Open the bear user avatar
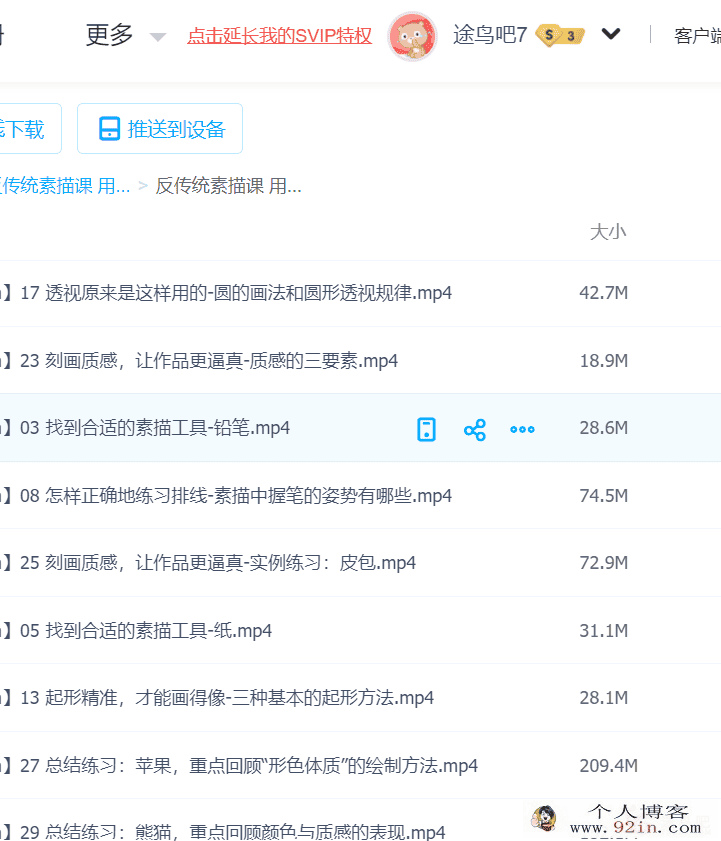Image resolution: width=721 pixels, height=841 pixels. click(412, 36)
